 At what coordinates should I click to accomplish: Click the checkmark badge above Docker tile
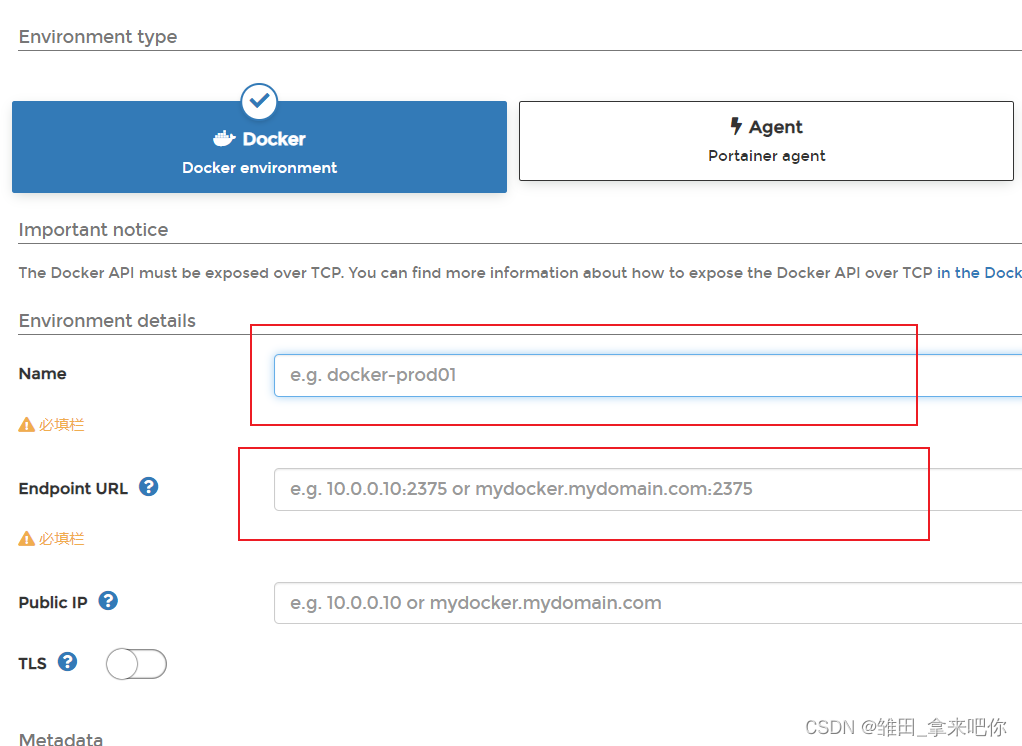(x=259, y=102)
